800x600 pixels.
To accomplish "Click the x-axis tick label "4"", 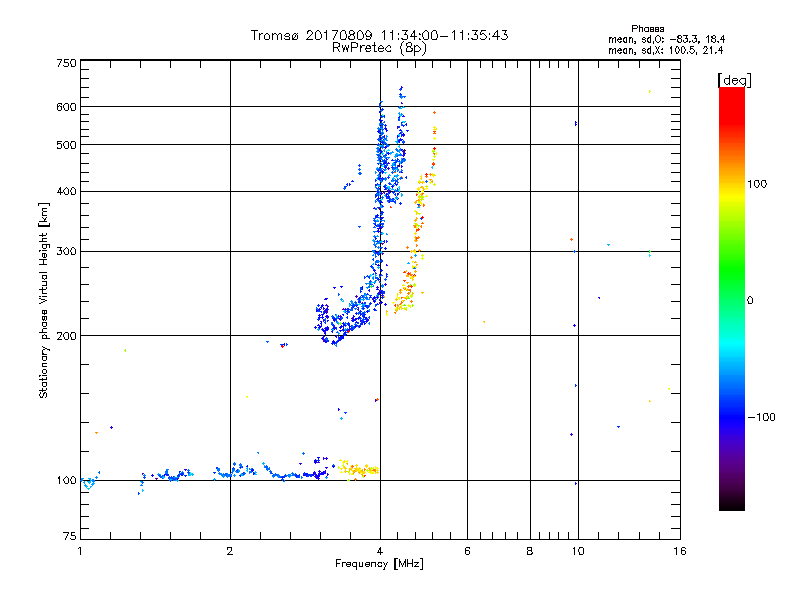I will [380, 551].
